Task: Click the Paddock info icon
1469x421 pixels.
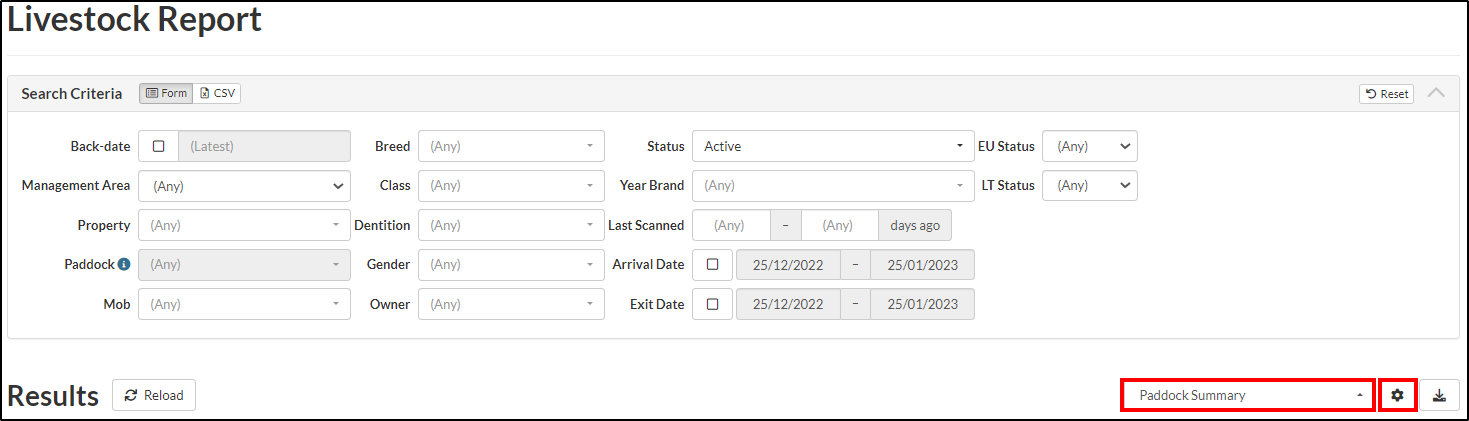Action: pyautogui.click(x=124, y=265)
